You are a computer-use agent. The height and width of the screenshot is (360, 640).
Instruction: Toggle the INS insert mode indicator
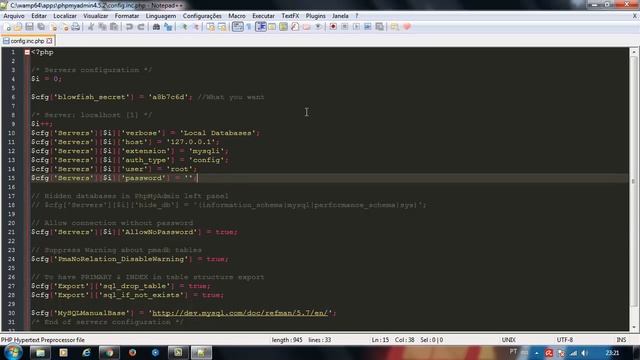tap(621, 340)
